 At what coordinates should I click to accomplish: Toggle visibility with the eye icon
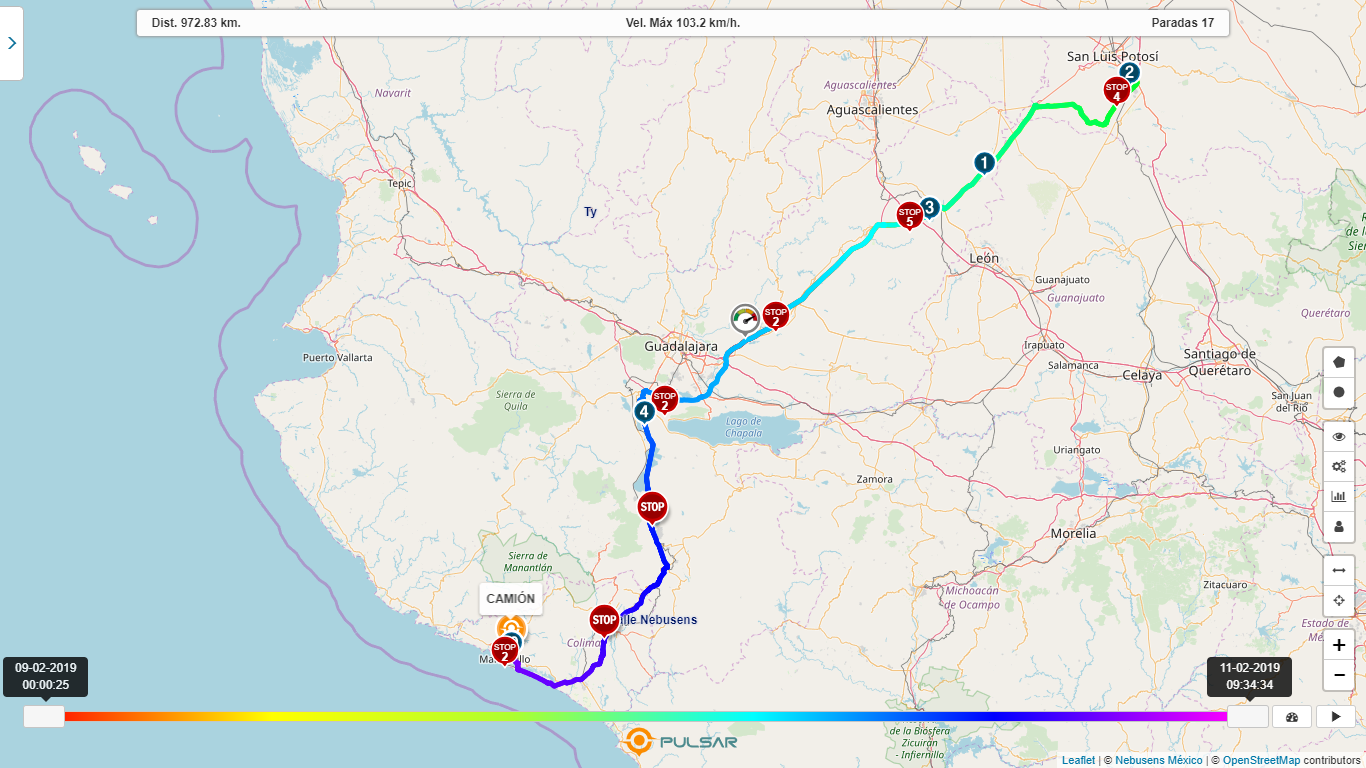(x=1339, y=436)
